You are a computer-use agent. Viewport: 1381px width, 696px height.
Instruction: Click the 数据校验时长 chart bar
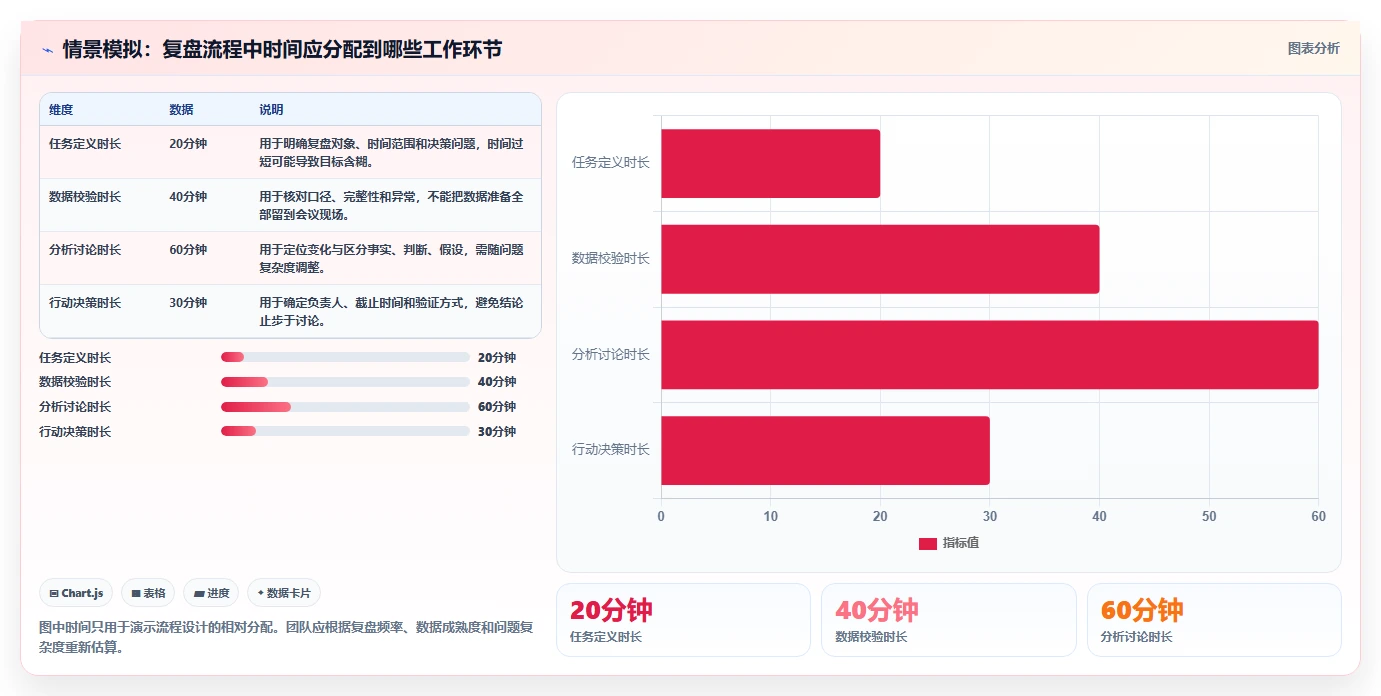880,259
